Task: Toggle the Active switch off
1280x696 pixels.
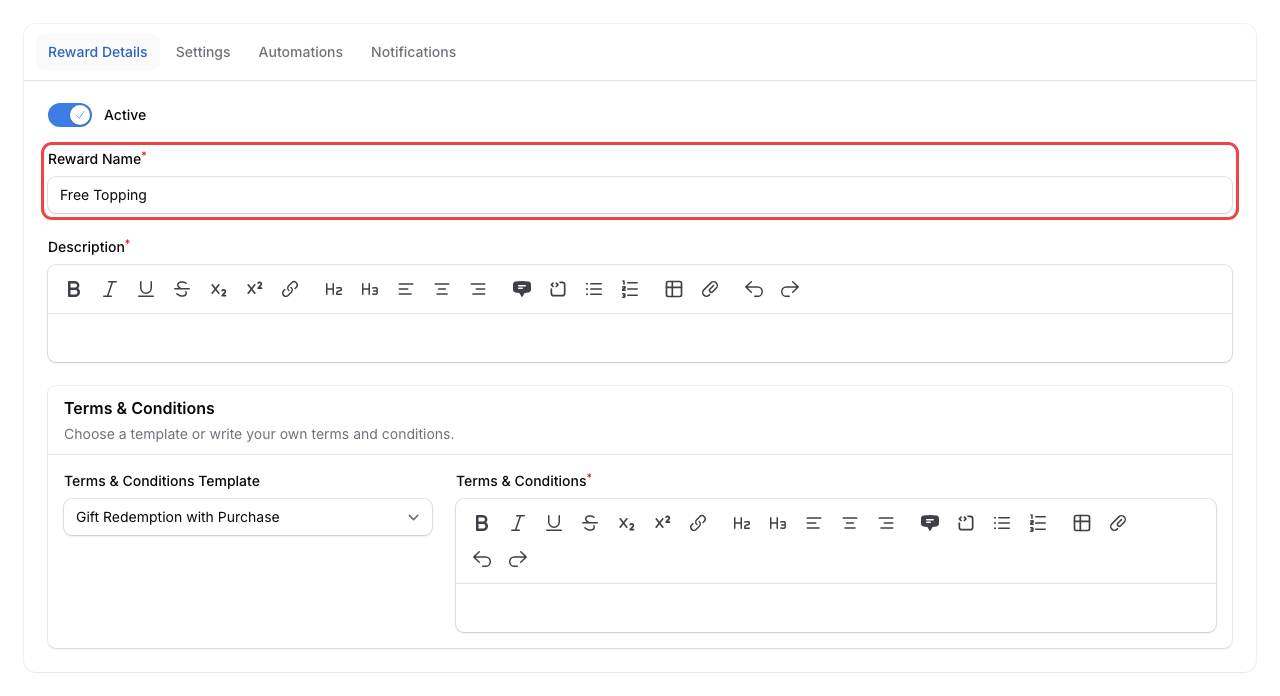Action: tap(69, 114)
